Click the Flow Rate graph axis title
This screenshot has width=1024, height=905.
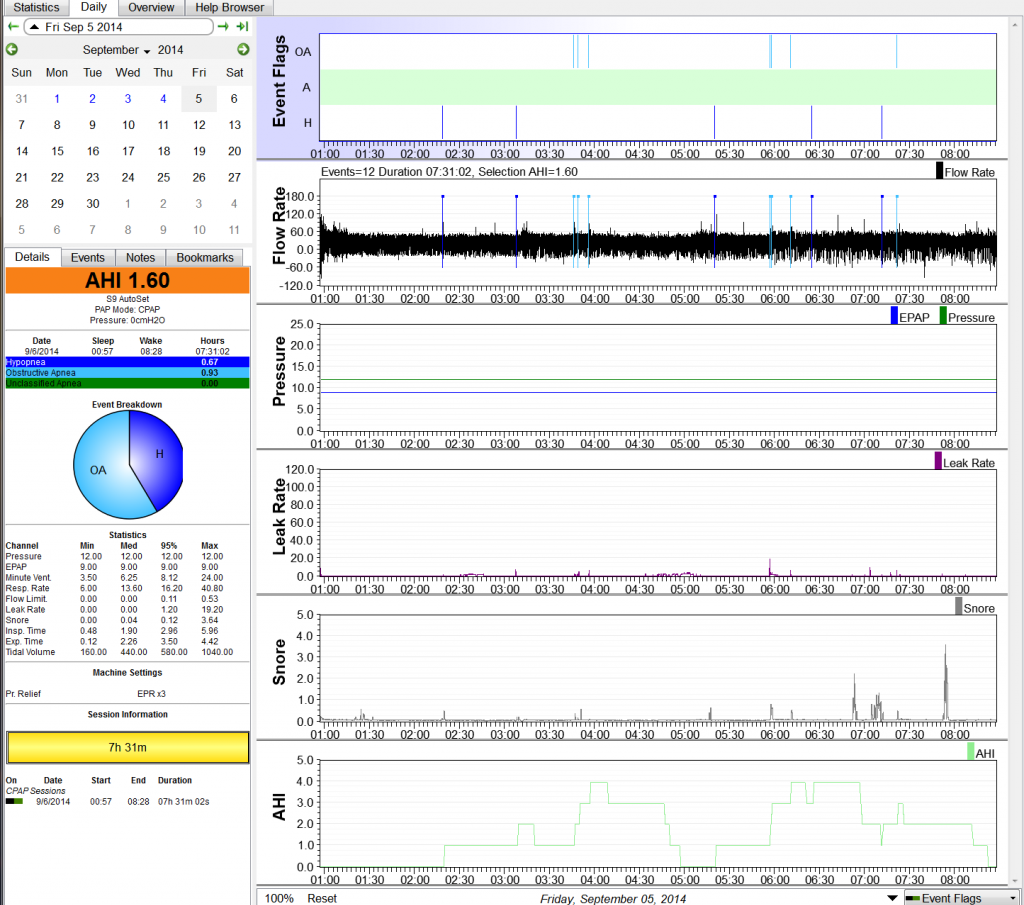point(279,226)
